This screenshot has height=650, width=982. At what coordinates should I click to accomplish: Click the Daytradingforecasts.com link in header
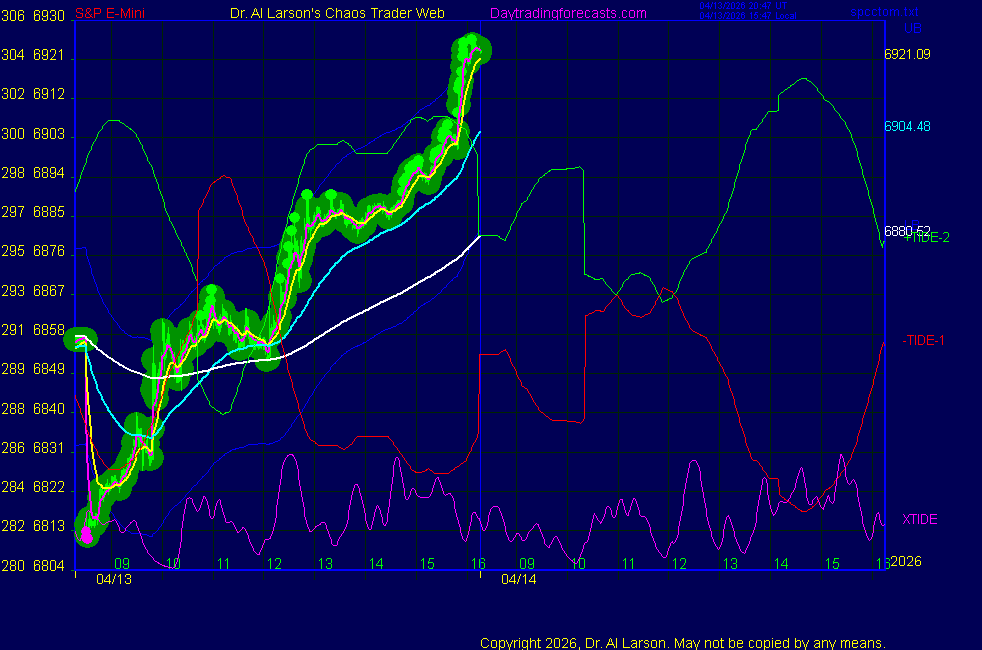pyautogui.click(x=567, y=13)
